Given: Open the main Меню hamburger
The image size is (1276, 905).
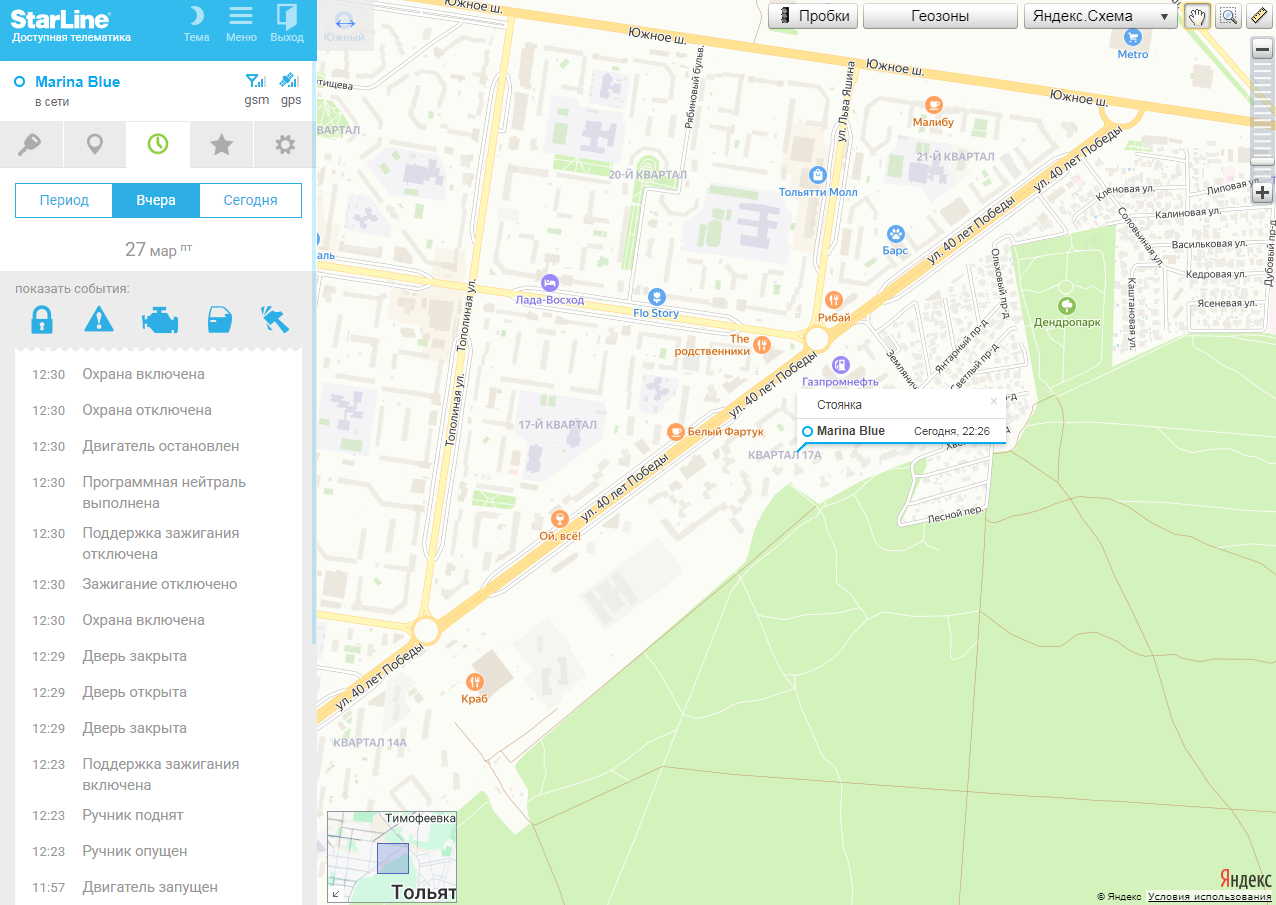Looking at the screenshot, I should coord(241,24).
